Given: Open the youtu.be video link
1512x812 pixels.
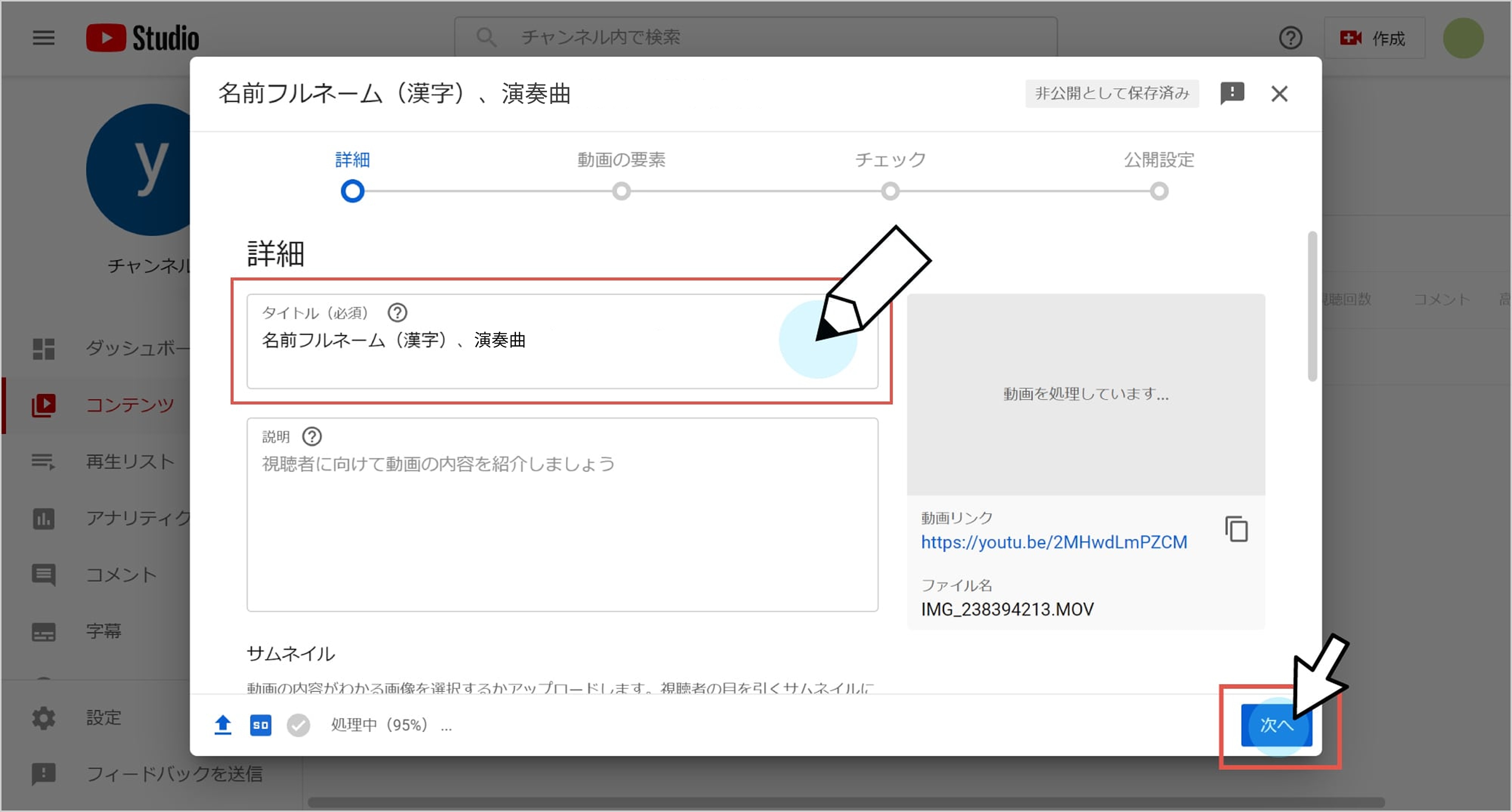Looking at the screenshot, I should (x=1053, y=542).
